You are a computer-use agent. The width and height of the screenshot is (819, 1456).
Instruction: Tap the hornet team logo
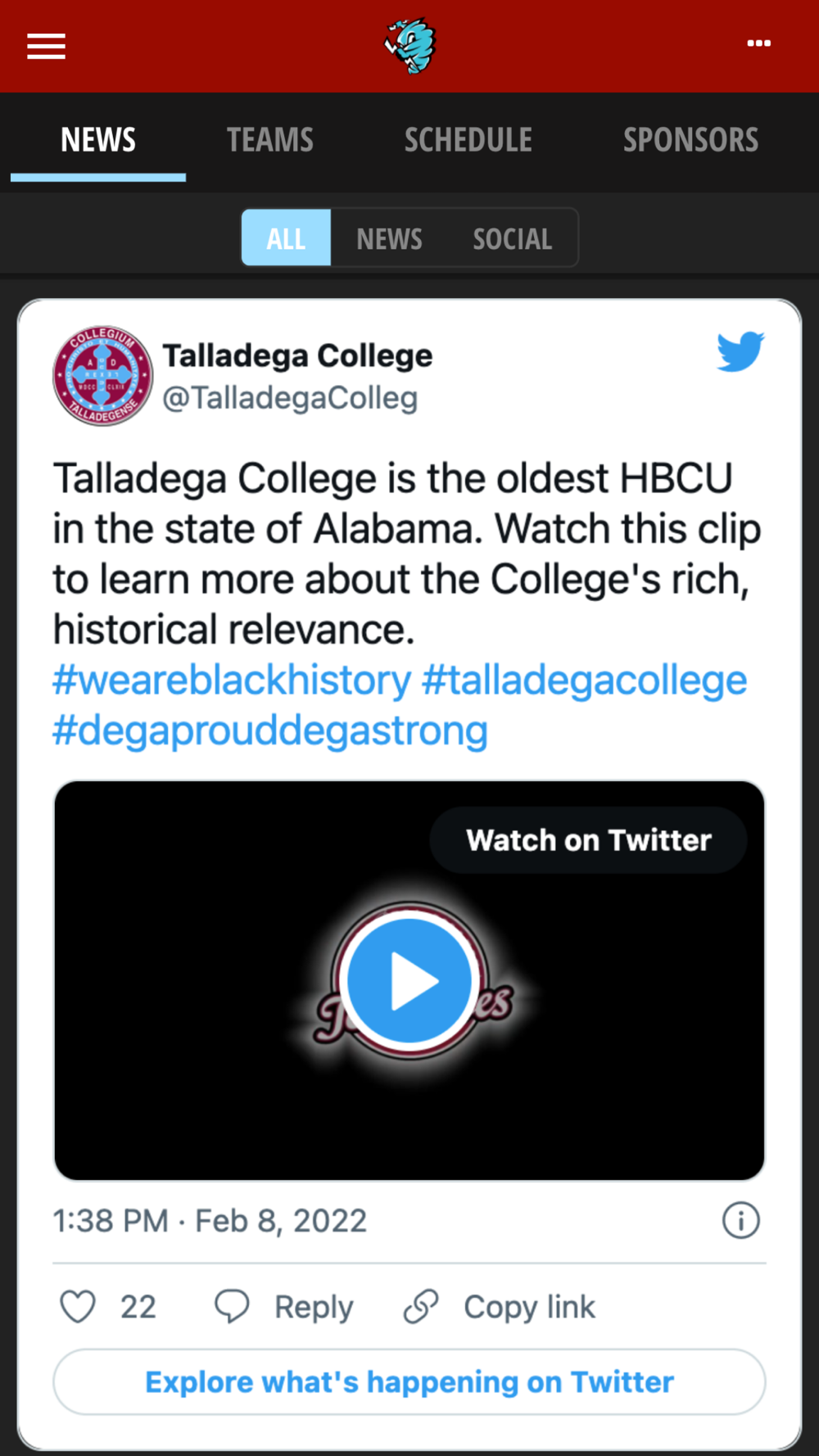(410, 46)
